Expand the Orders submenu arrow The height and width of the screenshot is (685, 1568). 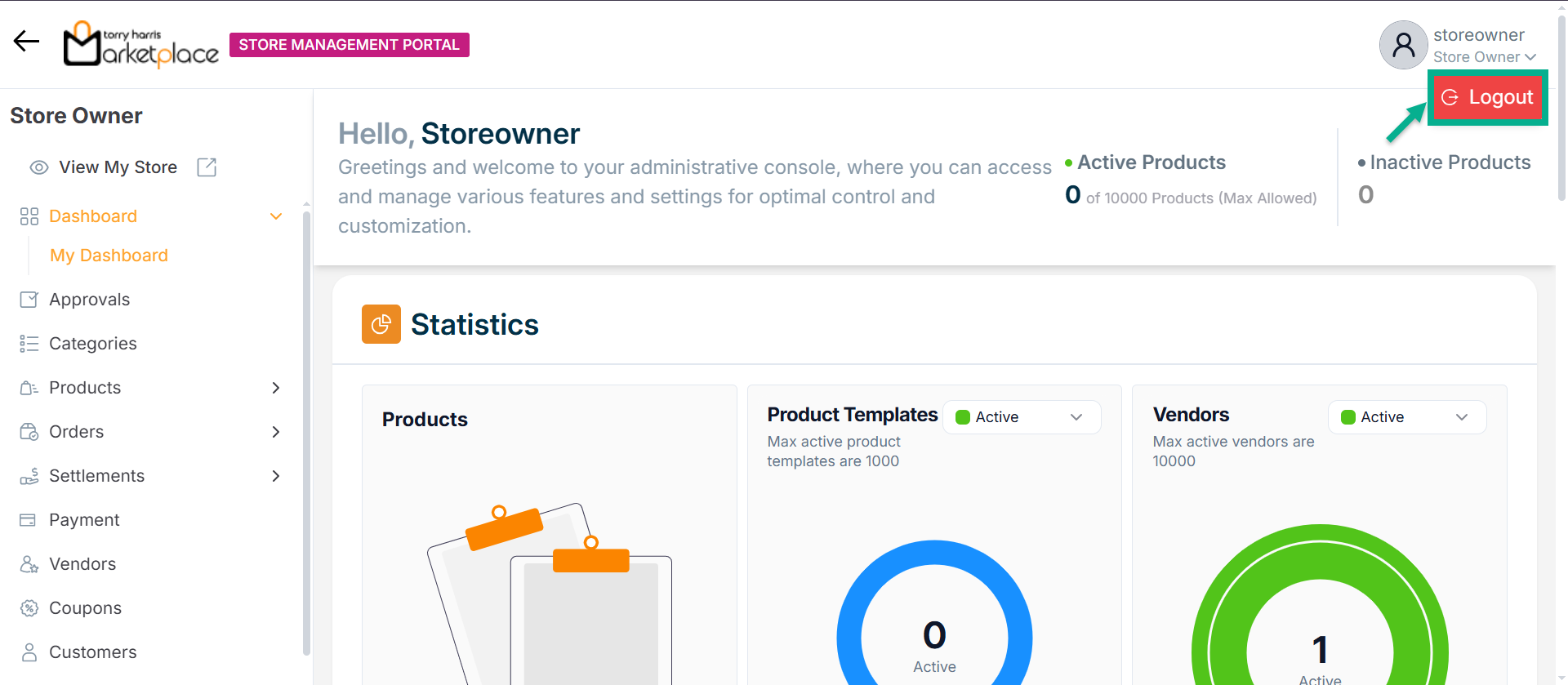point(276,432)
